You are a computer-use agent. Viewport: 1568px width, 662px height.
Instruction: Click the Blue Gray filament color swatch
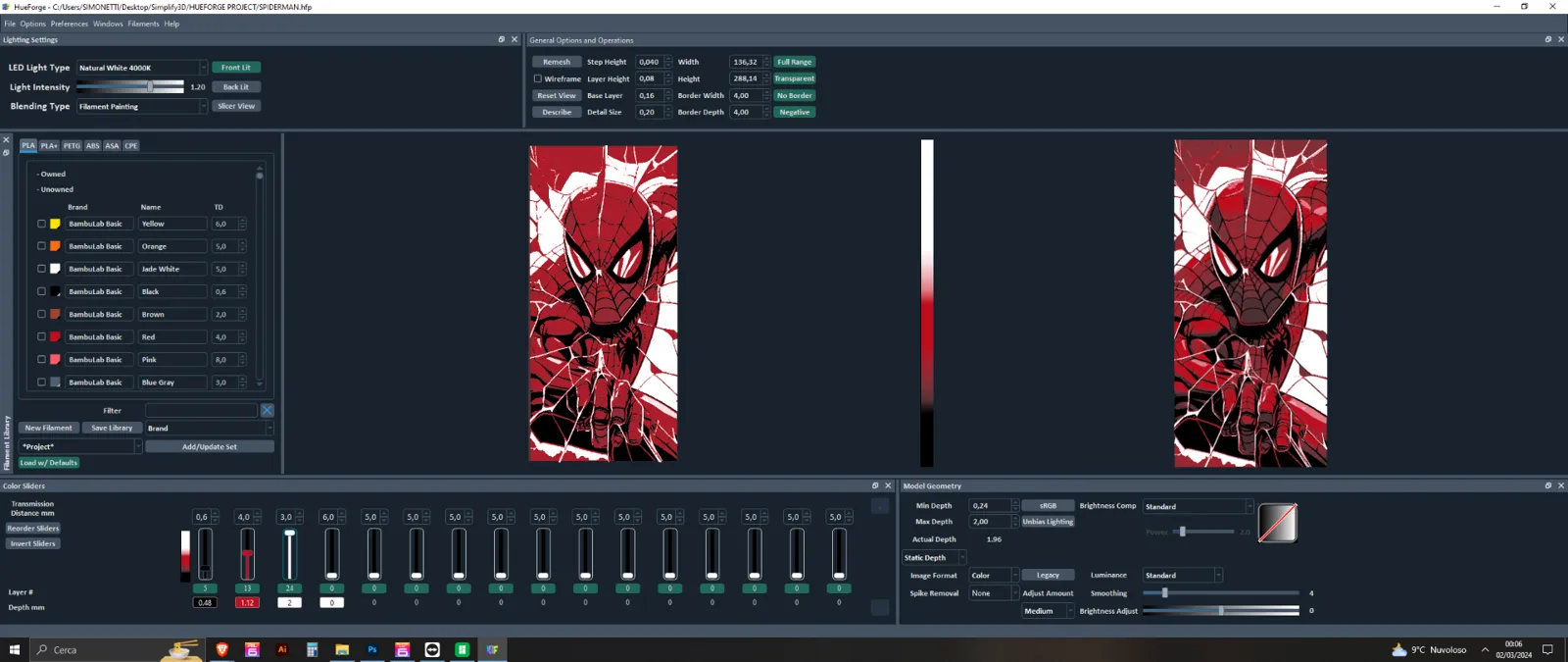(x=55, y=382)
